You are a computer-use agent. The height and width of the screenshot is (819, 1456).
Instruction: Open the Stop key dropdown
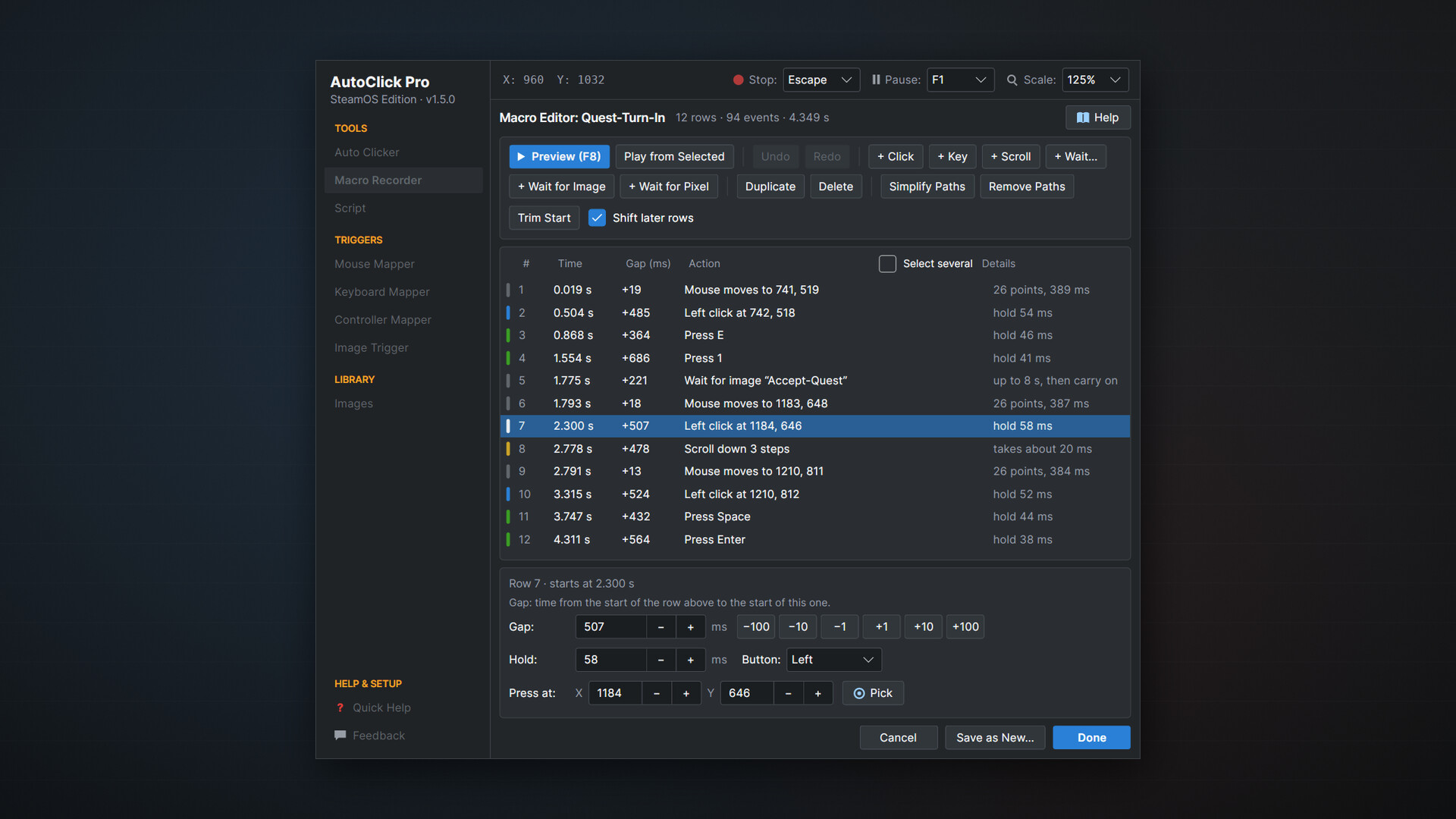pyautogui.click(x=821, y=80)
